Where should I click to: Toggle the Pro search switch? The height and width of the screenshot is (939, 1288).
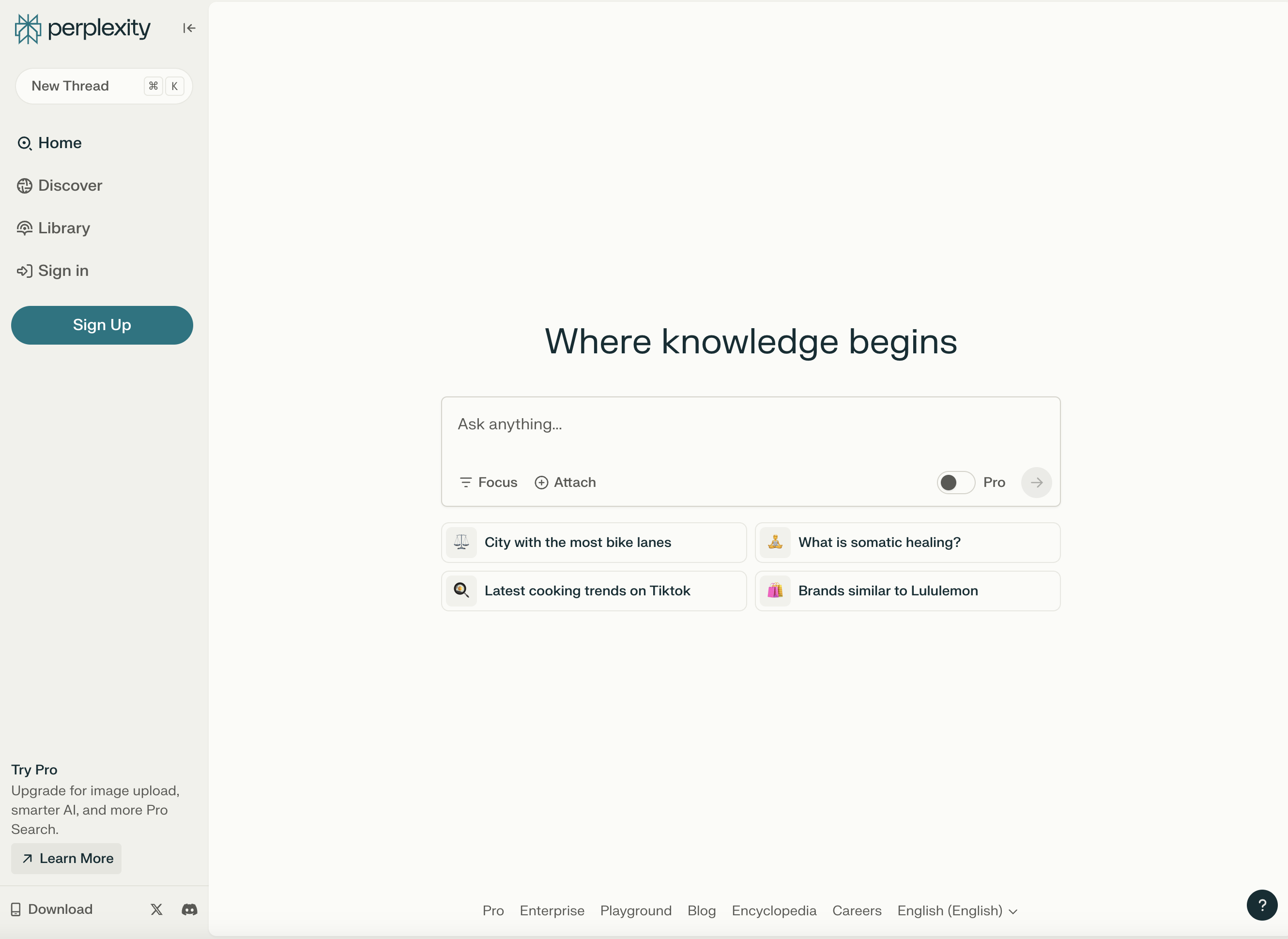click(956, 483)
